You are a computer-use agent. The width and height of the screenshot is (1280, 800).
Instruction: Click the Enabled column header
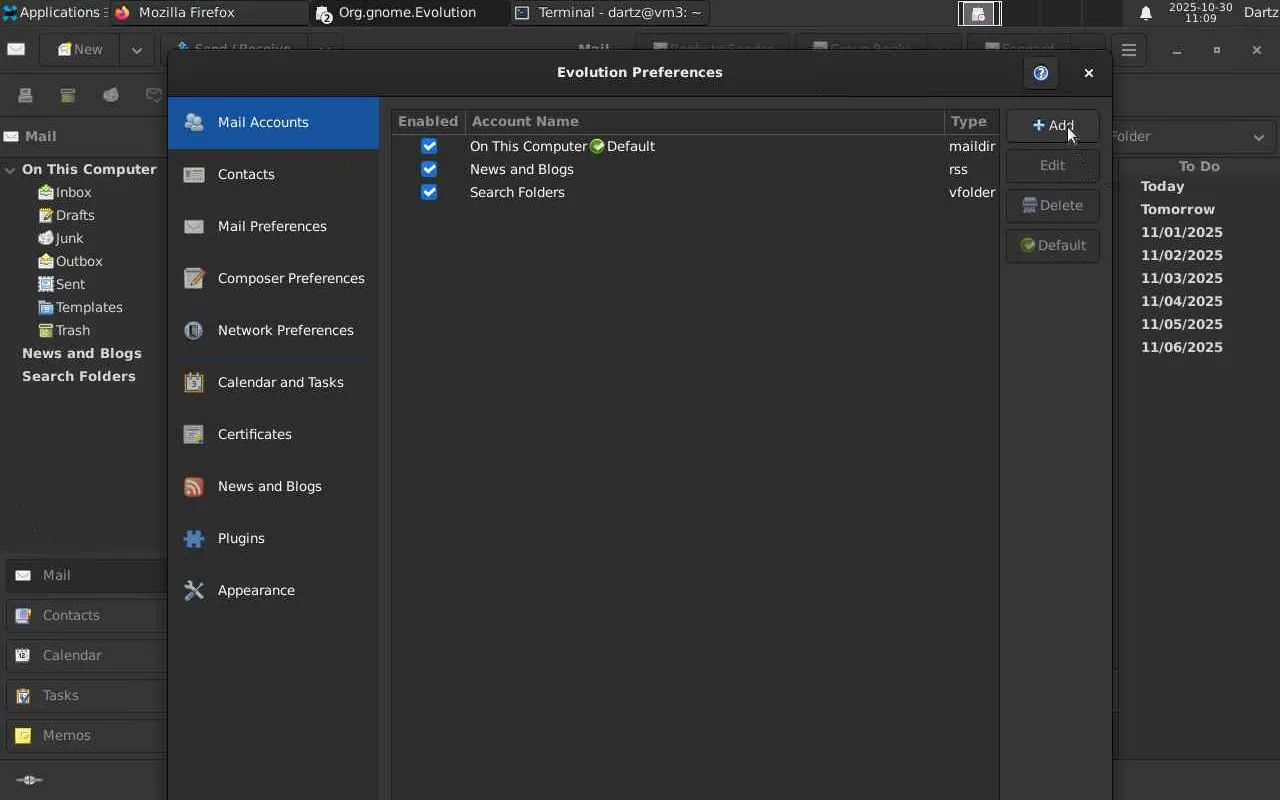pos(428,121)
